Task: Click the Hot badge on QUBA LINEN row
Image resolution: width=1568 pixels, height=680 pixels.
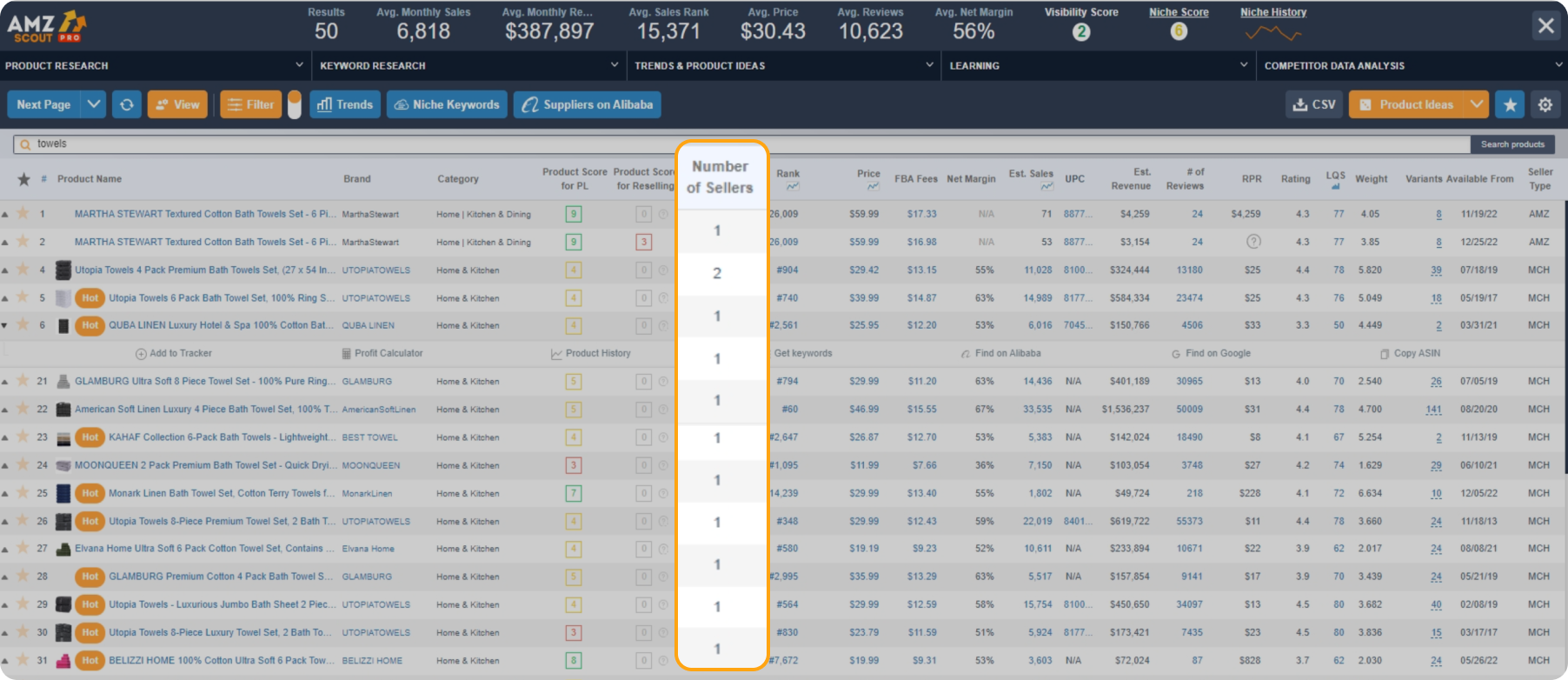Action: pos(90,325)
